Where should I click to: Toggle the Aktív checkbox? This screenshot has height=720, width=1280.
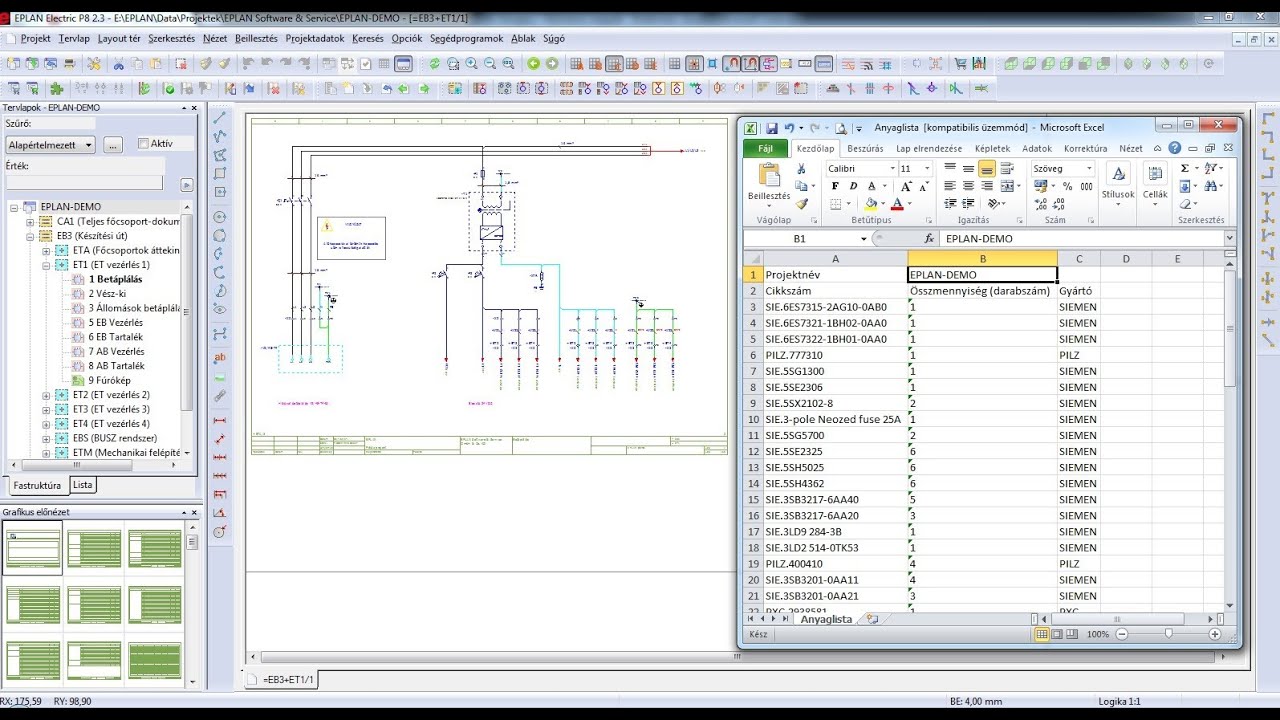[x=143, y=143]
